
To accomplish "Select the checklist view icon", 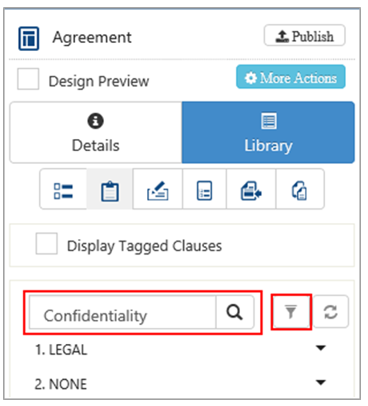I will [x=63, y=189].
